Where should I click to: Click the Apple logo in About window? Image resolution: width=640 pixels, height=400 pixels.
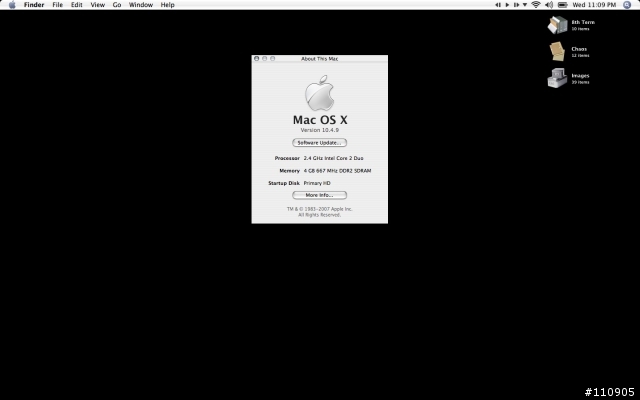(x=320, y=93)
